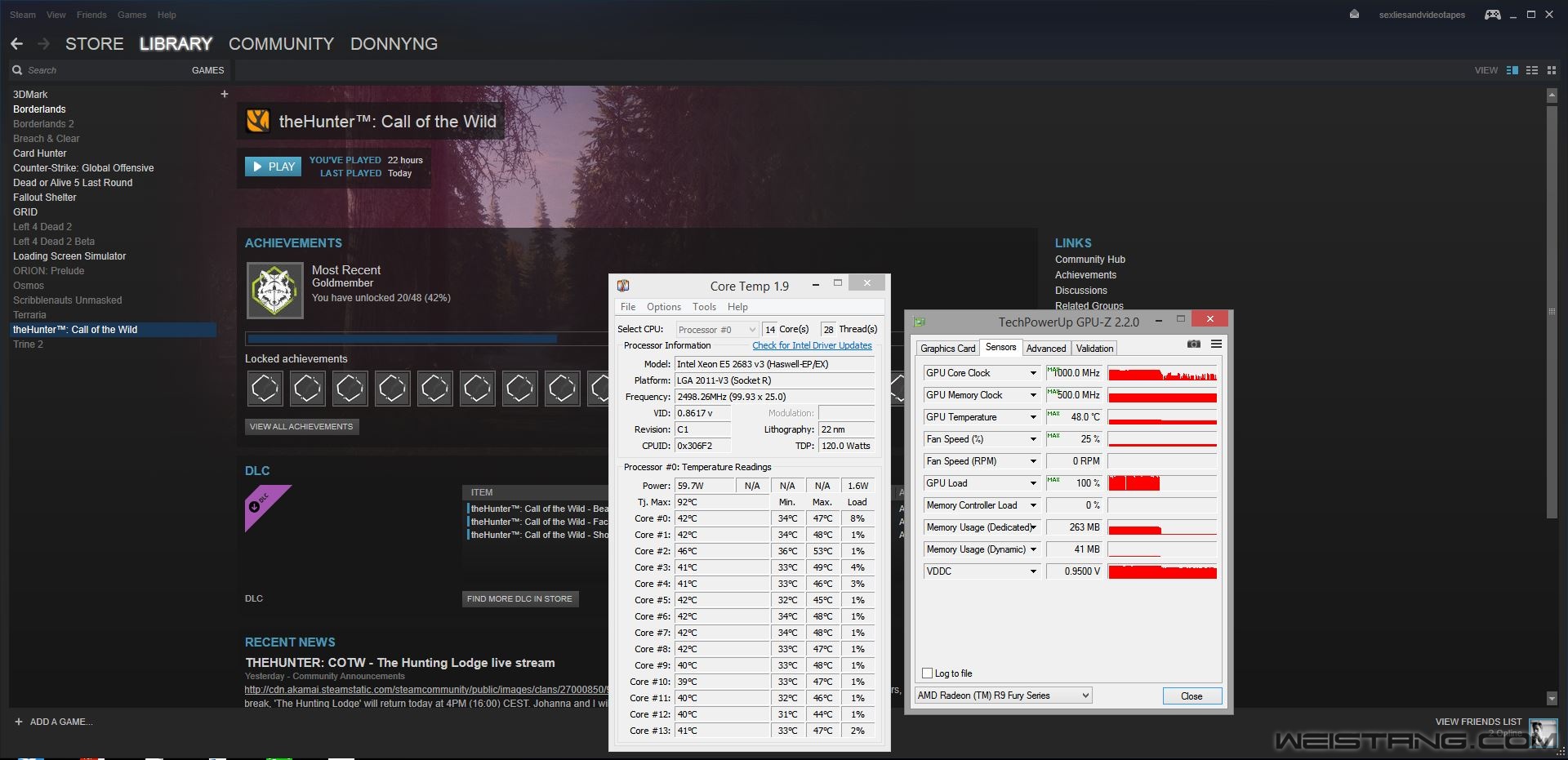The width and height of the screenshot is (1568, 760).
Task: Expand GPU Load sensor dropdown
Action: (1033, 483)
